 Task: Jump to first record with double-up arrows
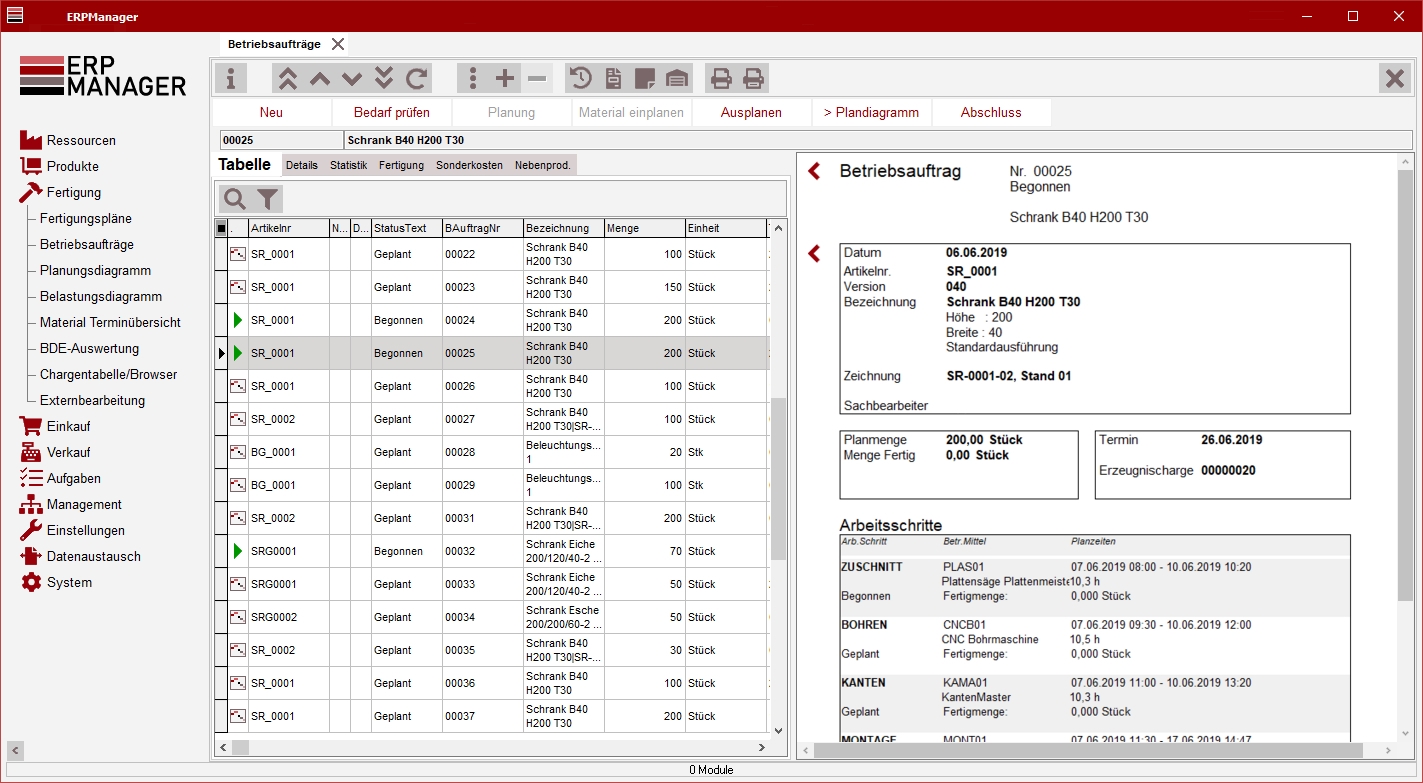click(x=287, y=78)
